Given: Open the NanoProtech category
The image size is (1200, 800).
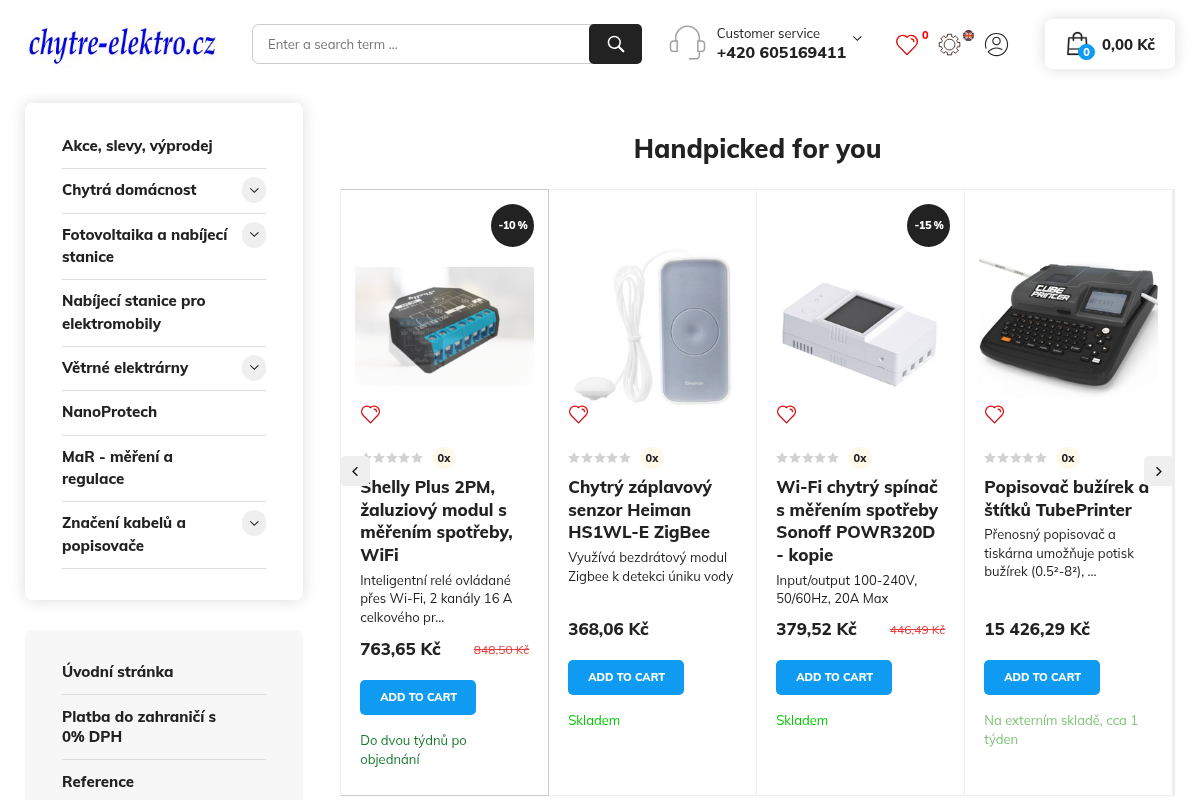Looking at the screenshot, I should pyautogui.click(x=109, y=412).
